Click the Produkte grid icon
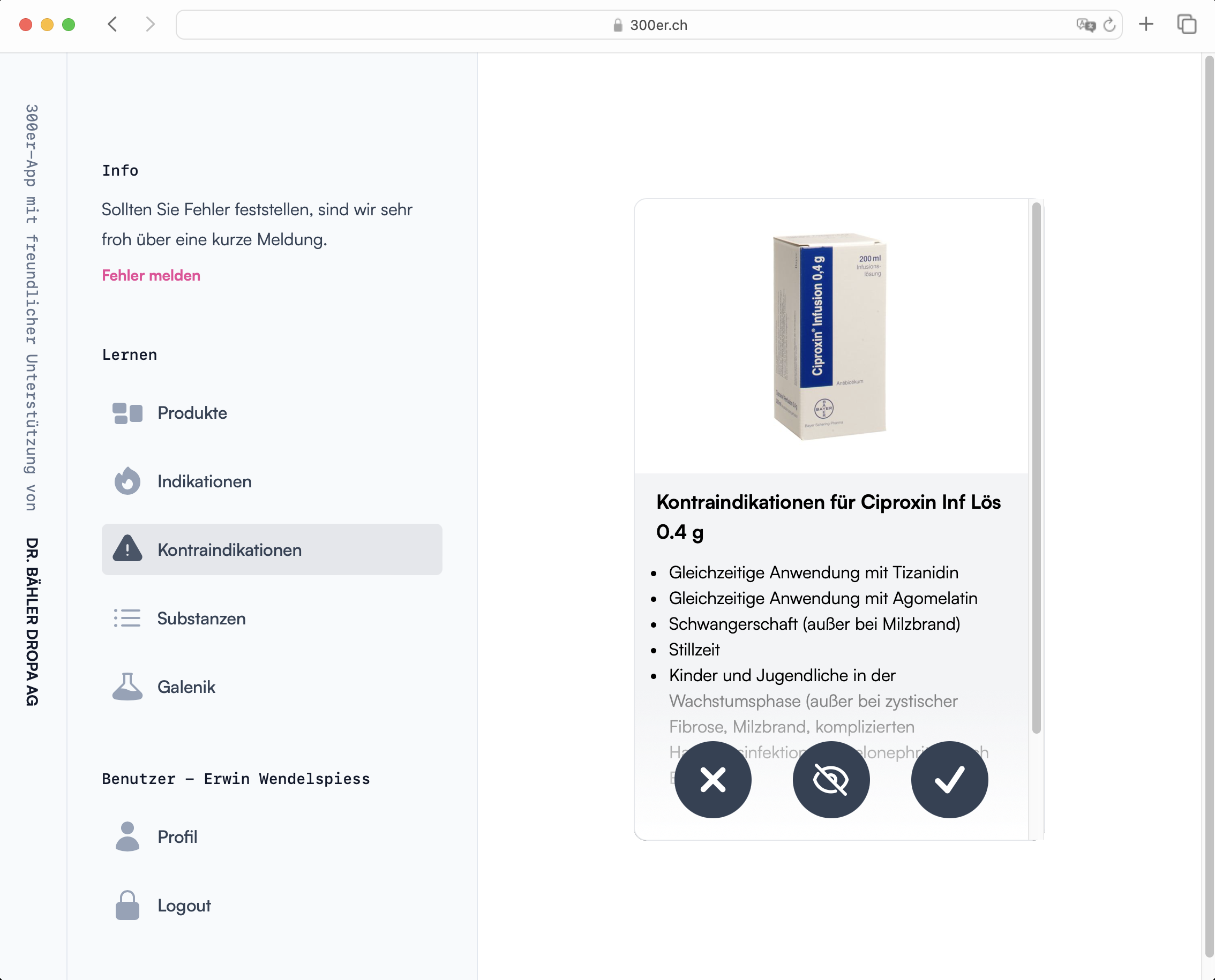The image size is (1215, 980). [127, 413]
